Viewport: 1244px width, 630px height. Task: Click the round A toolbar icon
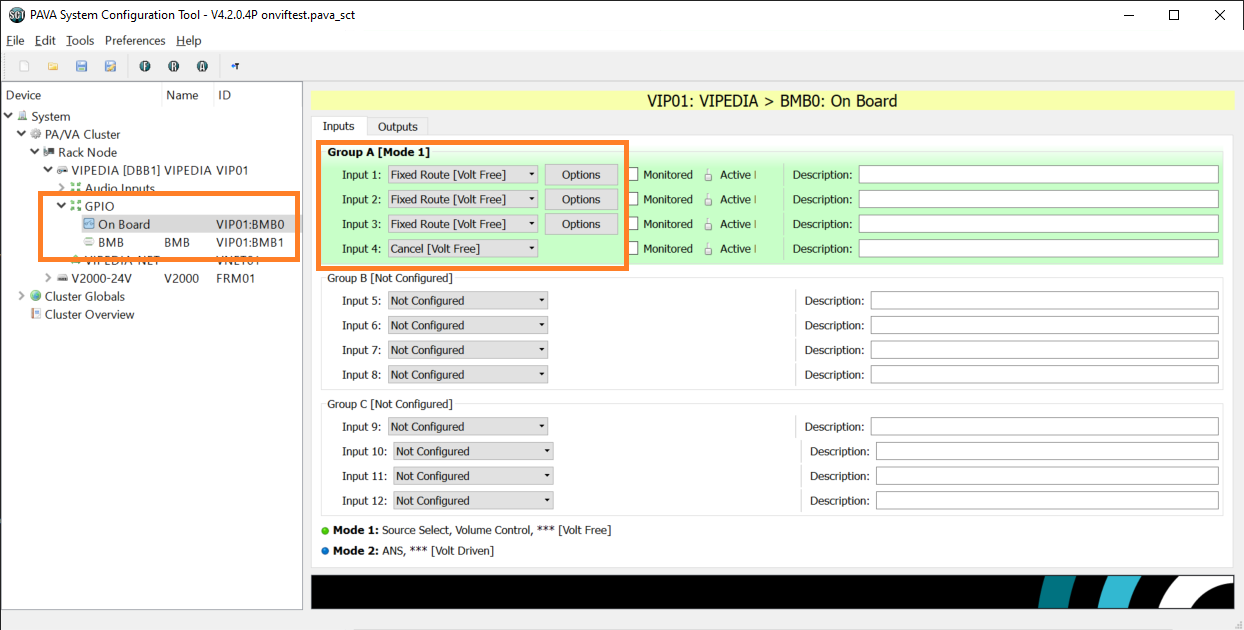pos(202,66)
